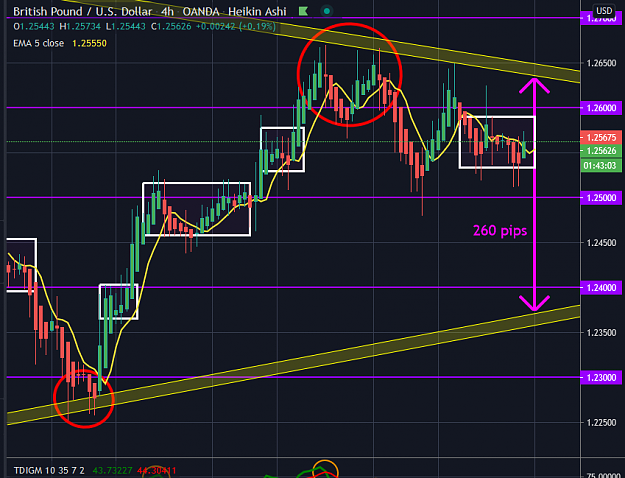625x478 pixels.
Task: Click the TDIGM red value 44.30411
Action: 156,470
